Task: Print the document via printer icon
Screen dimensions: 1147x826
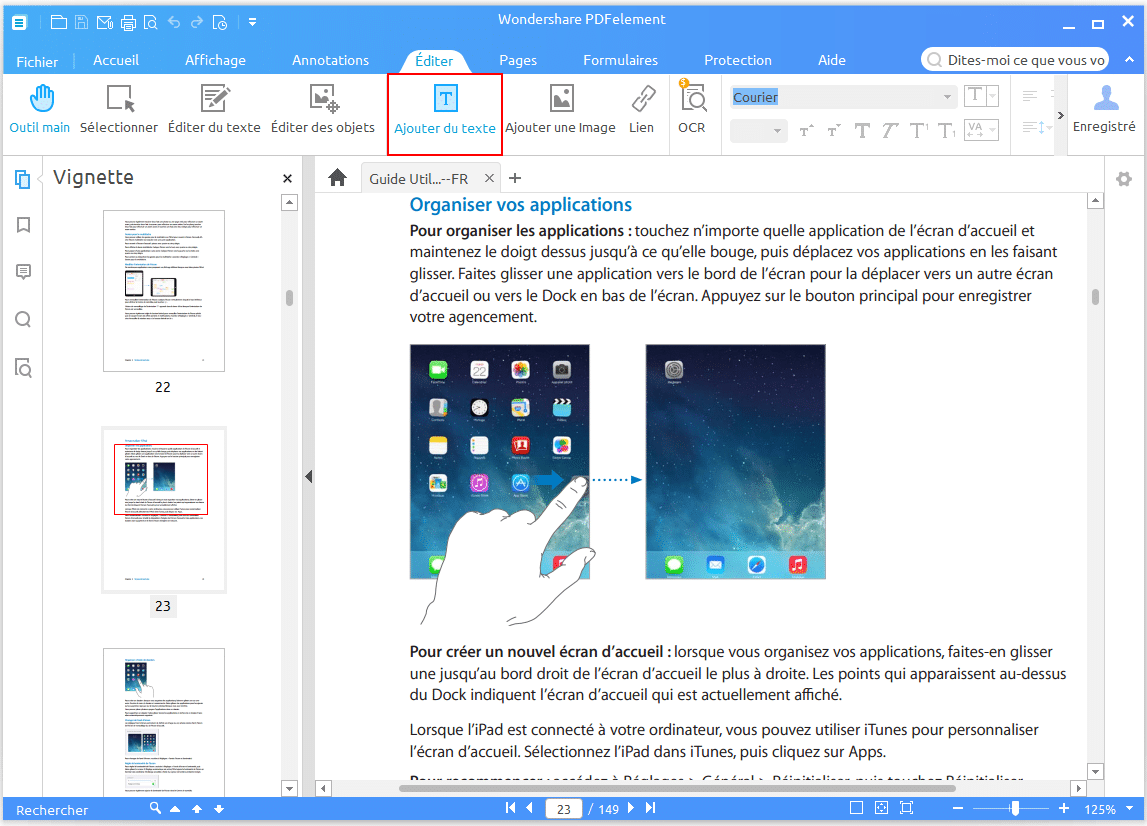Action: (128, 23)
